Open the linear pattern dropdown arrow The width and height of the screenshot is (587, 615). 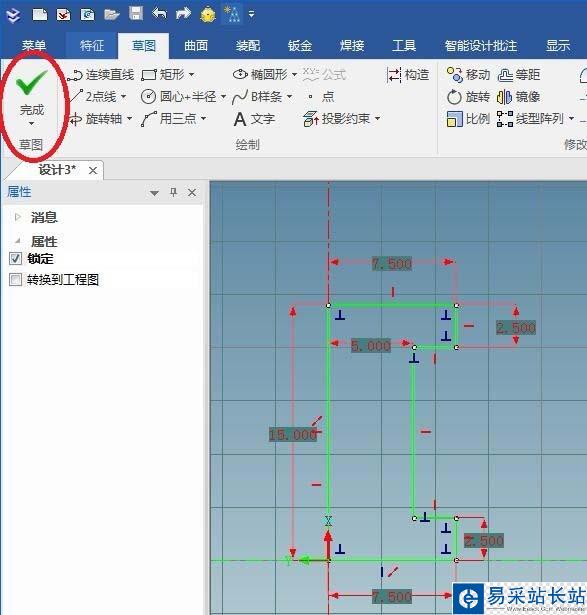click(571, 118)
